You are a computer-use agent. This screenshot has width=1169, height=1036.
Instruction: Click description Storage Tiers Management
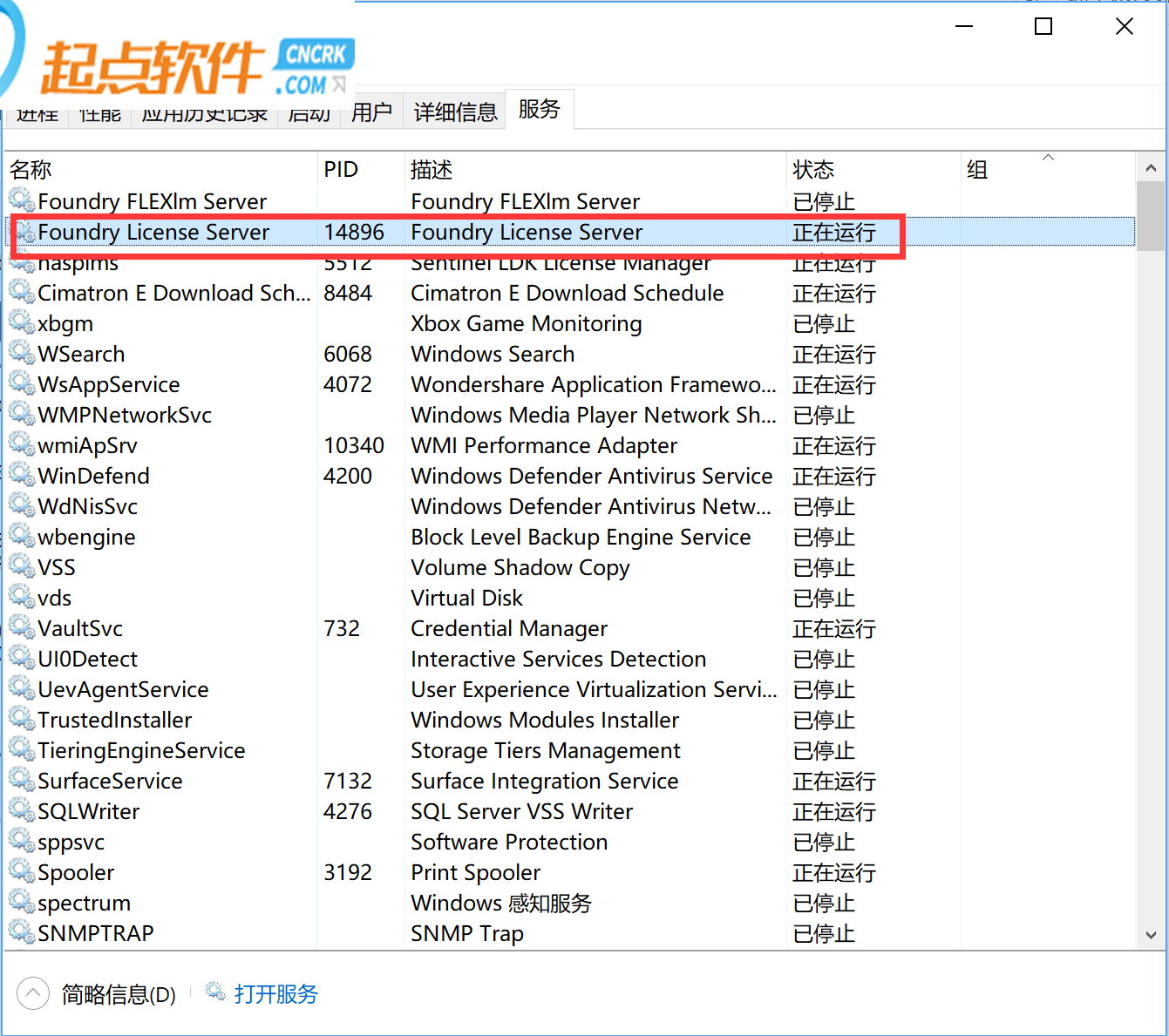546,750
